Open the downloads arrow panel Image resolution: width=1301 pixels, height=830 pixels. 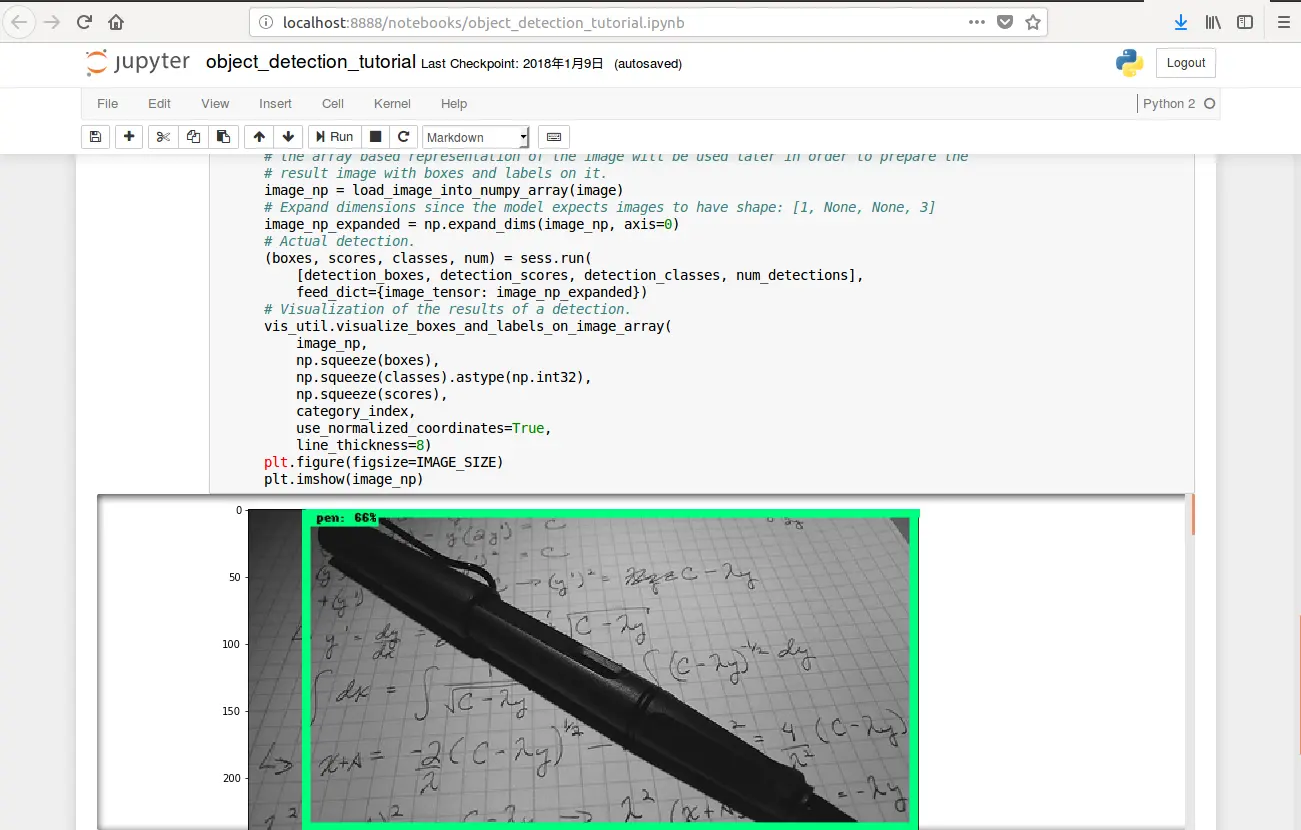click(x=1181, y=22)
